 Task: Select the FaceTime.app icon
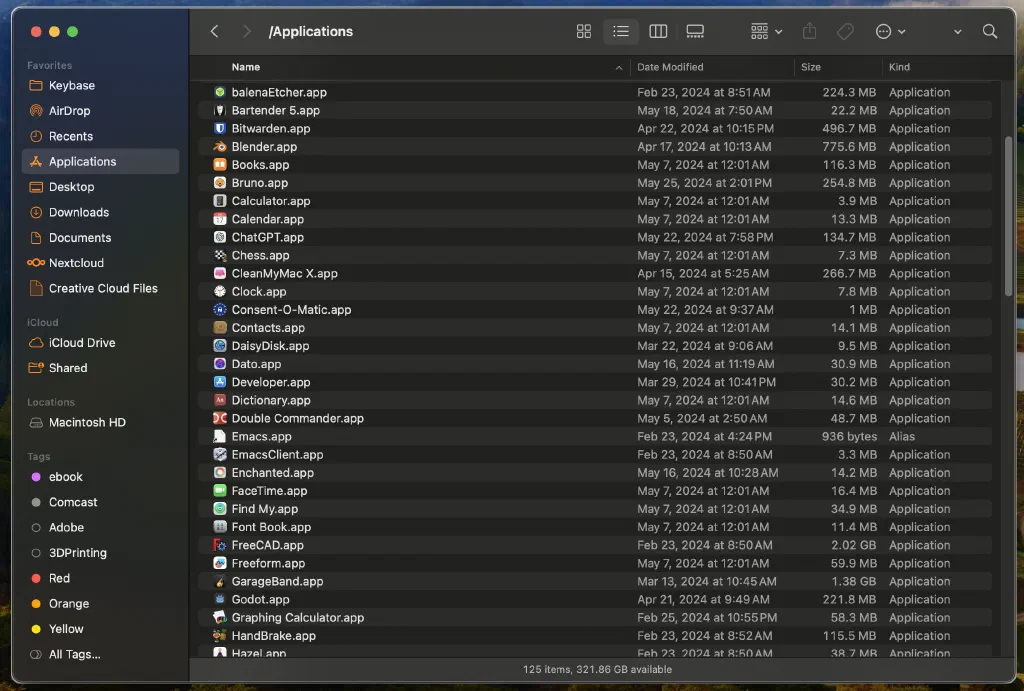click(220, 490)
